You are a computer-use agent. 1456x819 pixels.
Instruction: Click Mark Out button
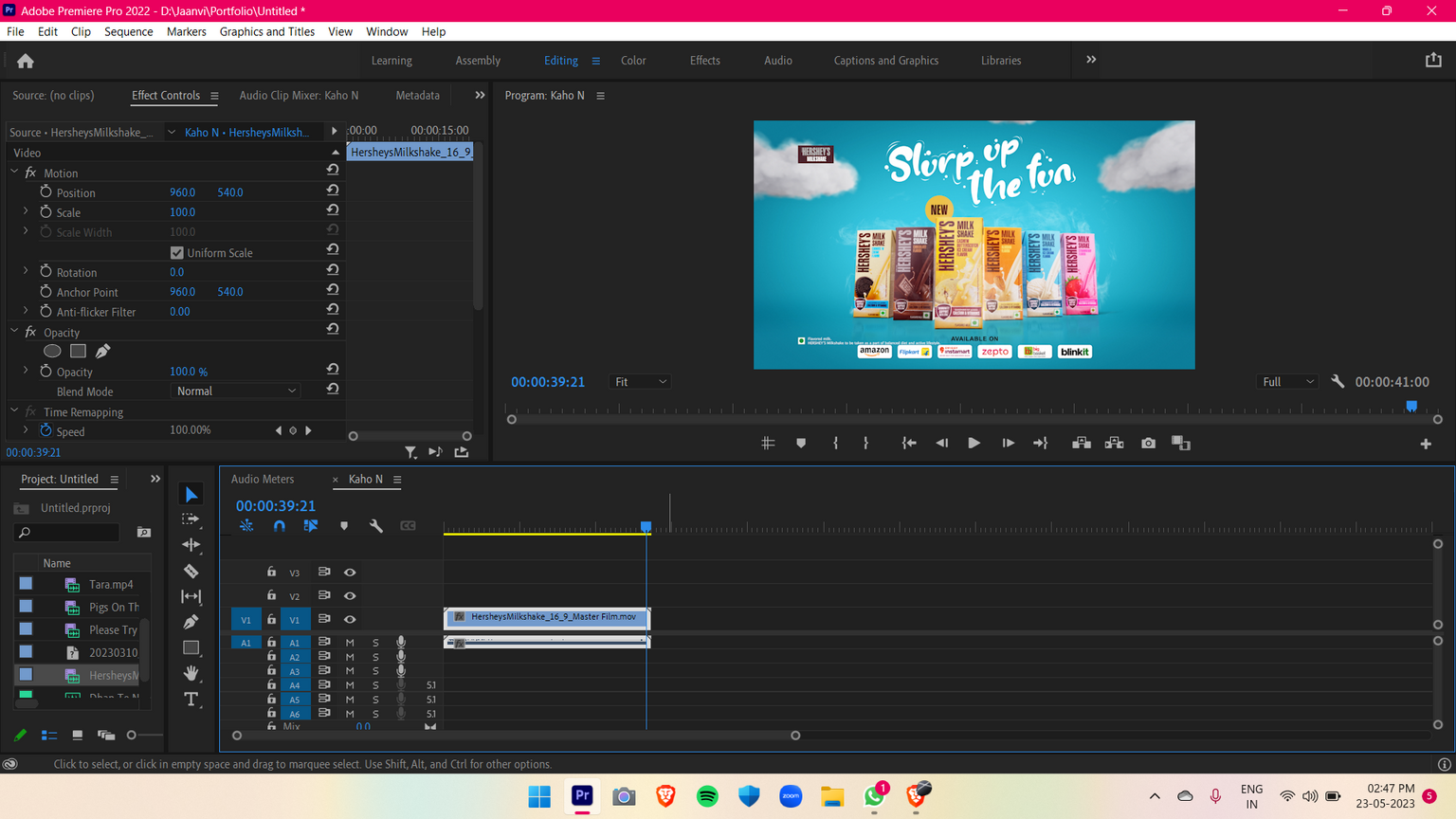click(865, 443)
